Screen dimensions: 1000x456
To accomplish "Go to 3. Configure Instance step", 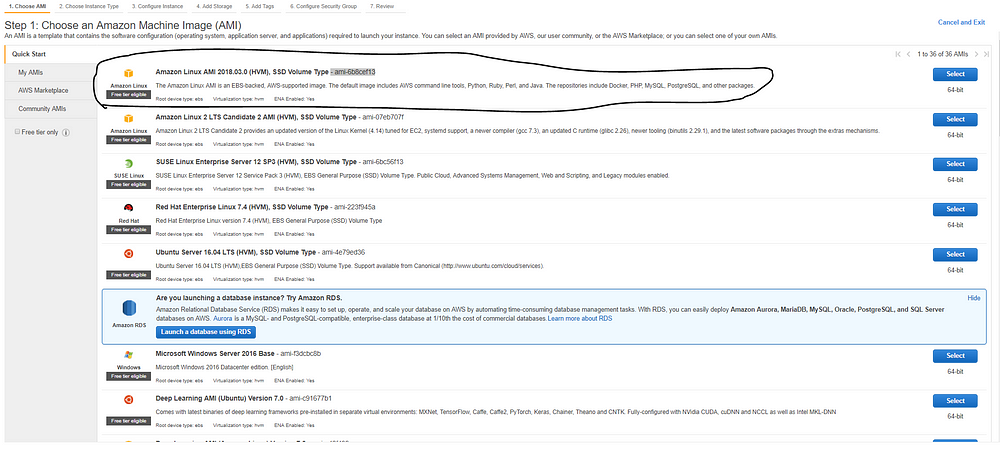I will pyautogui.click(x=158, y=6).
